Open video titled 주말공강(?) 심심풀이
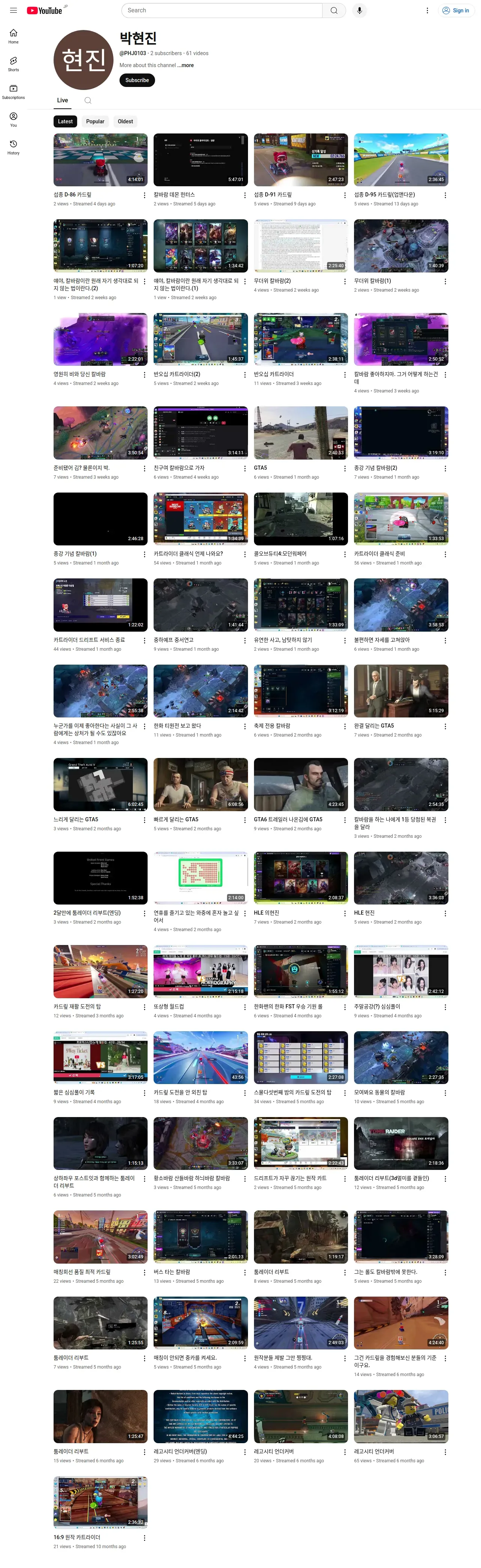Viewport: 481px width, 1568px height. point(378,1007)
